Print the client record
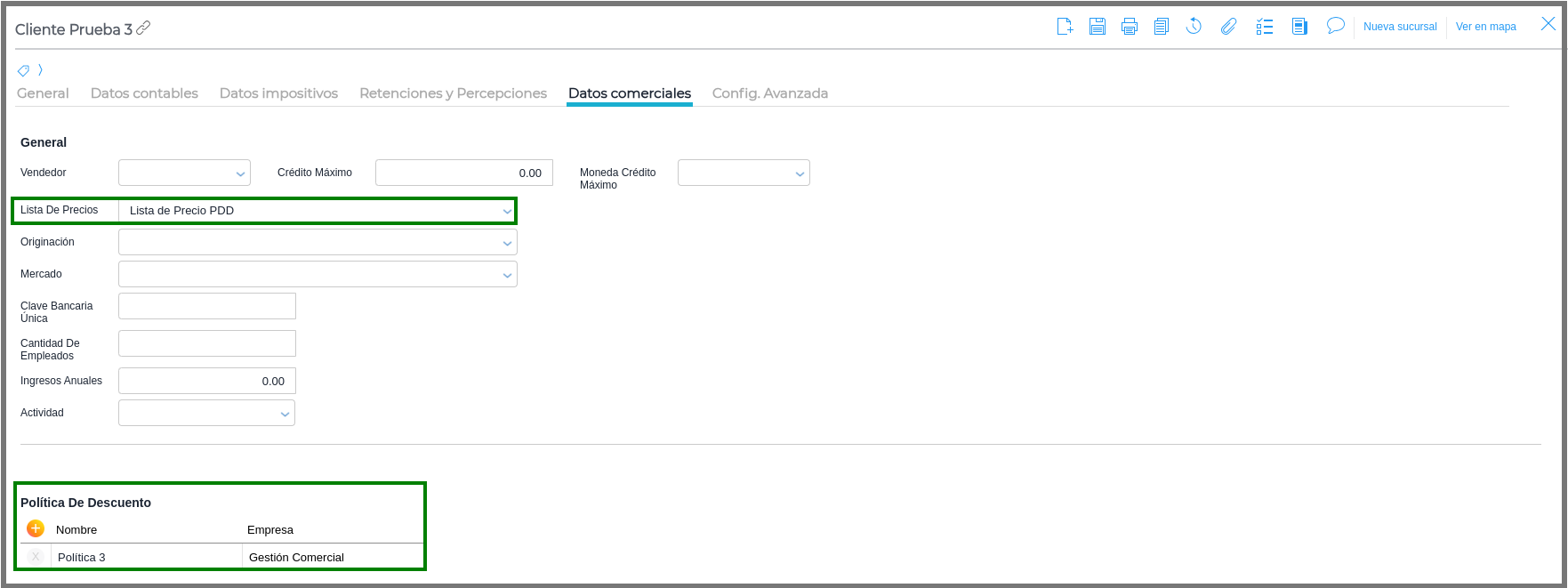The width and height of the screenshot is (1568, 588). 1130,27
